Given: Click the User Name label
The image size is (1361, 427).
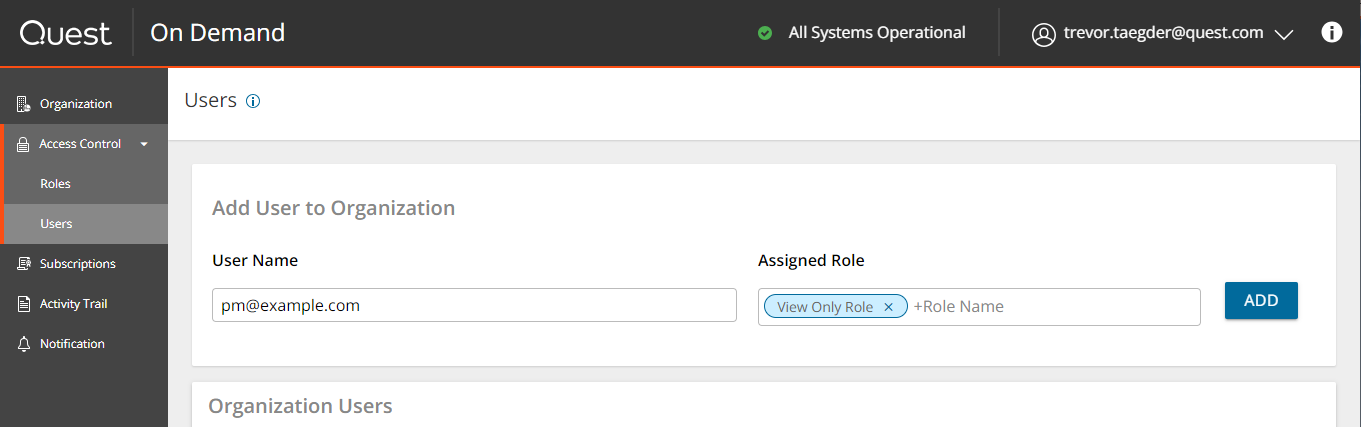Looking at the screenshot, I should click(255, 261).
